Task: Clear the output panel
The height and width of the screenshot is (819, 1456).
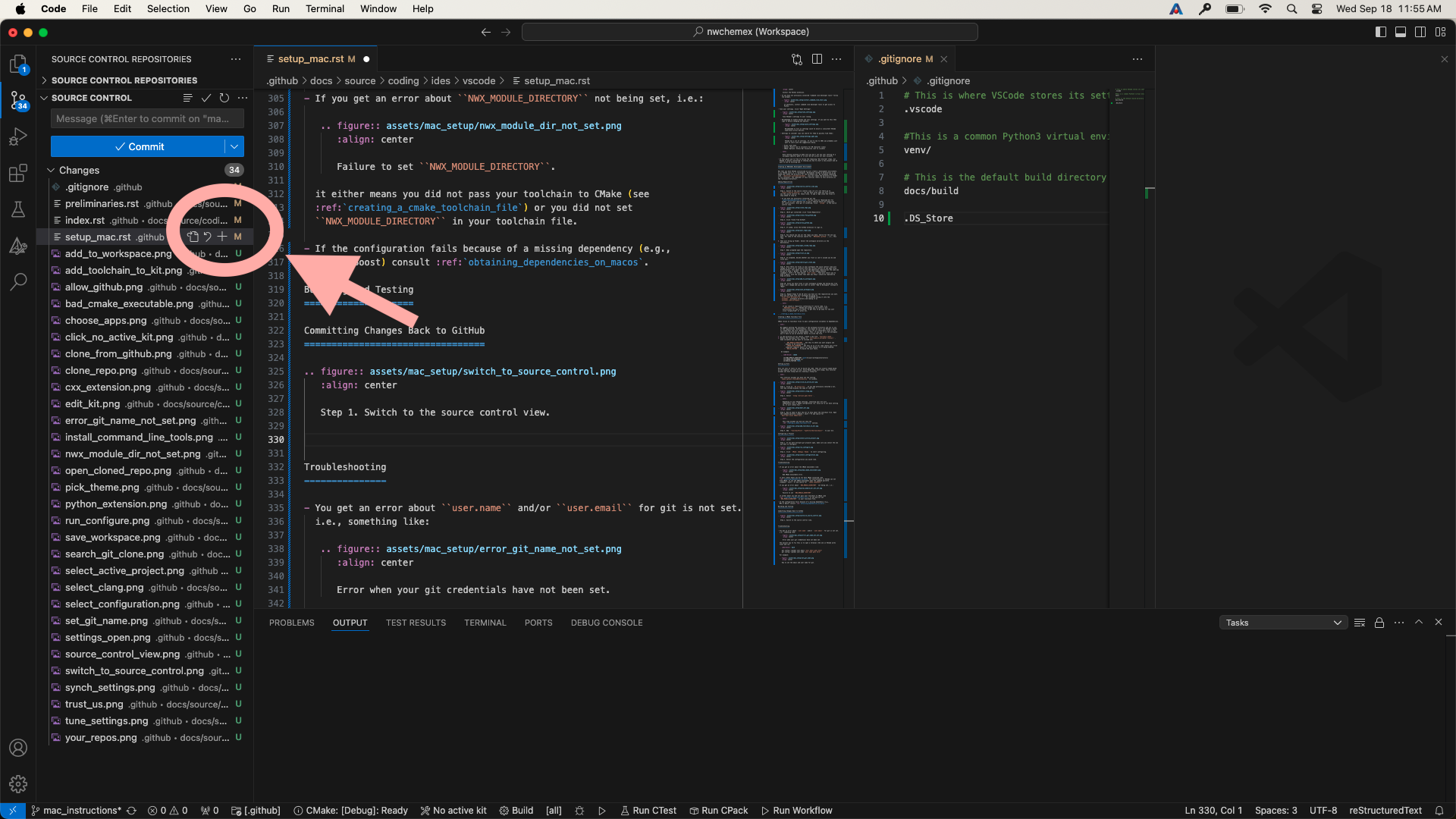Action: tap(1360, 623)
